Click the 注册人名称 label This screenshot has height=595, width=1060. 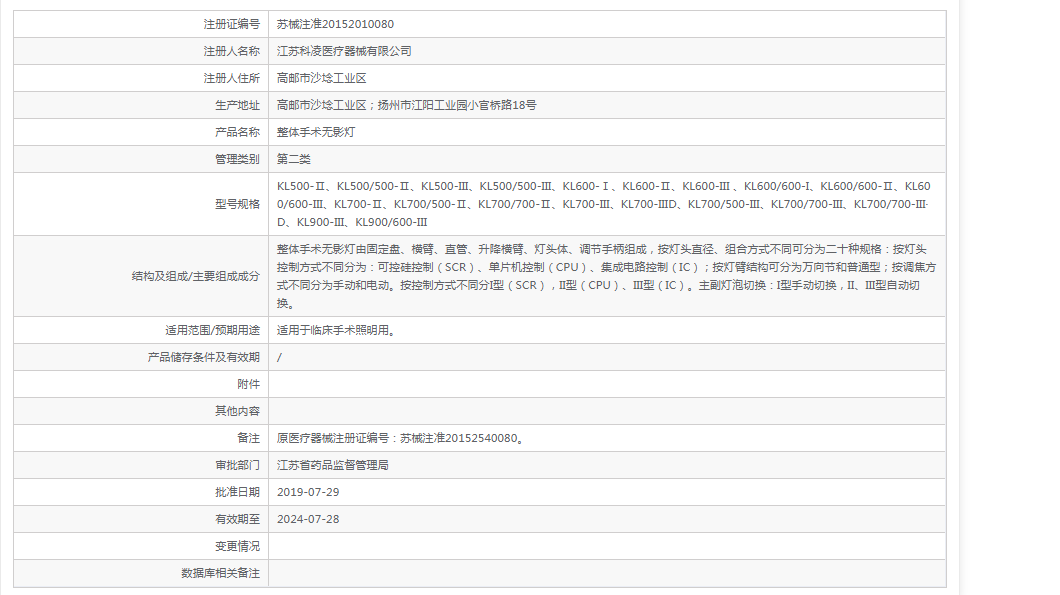coord(232,51)
